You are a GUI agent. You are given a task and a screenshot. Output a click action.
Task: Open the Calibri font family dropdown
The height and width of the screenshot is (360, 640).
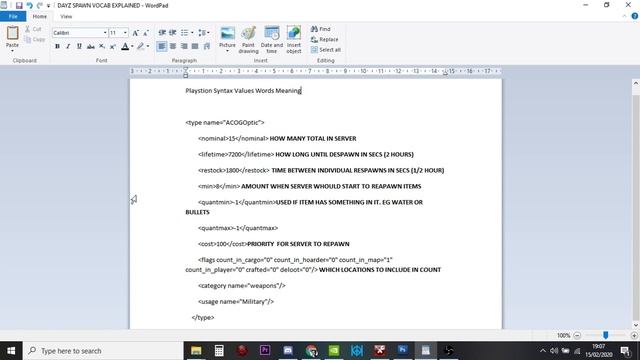tap(105, 33)
